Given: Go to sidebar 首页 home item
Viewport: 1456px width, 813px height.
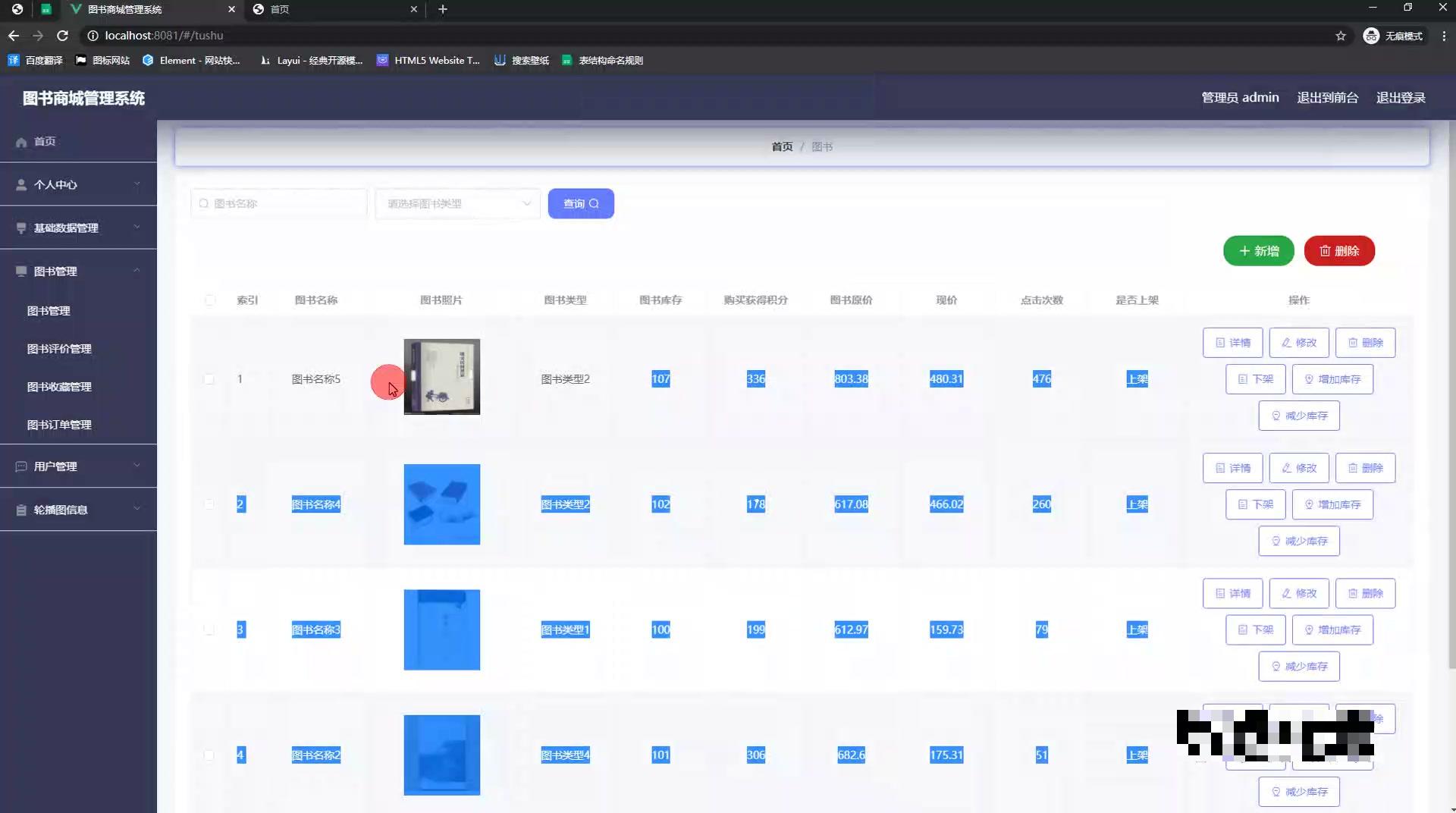Looking at the screenshot, I should (78, 142).
